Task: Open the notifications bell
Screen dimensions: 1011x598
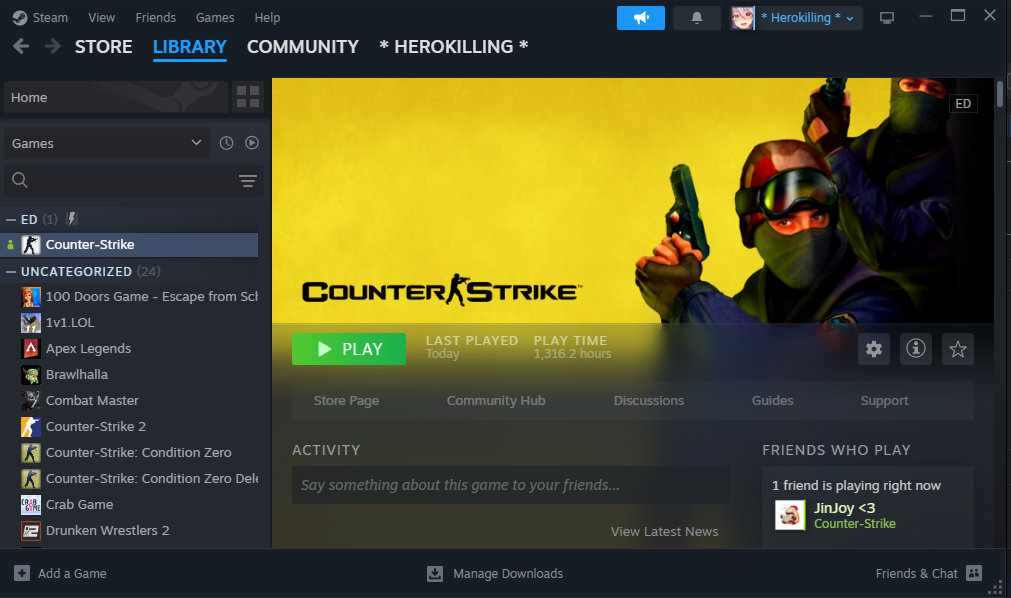Action: point(696,18)
